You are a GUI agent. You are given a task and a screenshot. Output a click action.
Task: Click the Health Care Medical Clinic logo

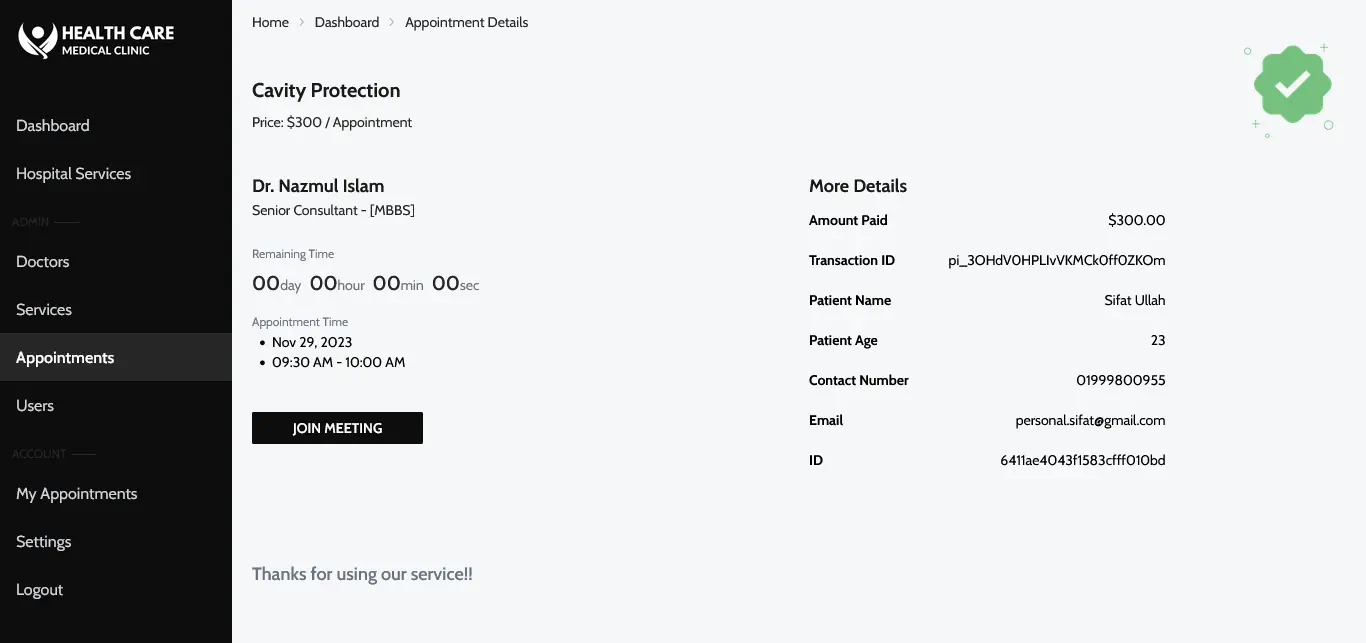(x=96, y=40)
